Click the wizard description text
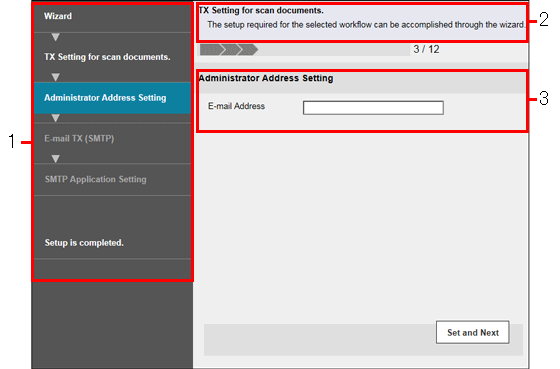This screenshot has height=369, width=560. pos(366,25)
